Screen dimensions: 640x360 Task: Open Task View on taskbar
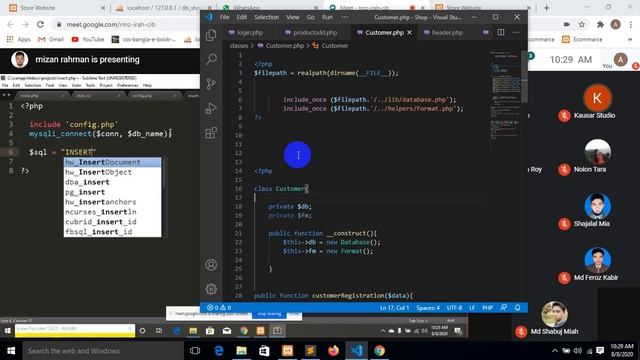195,351
